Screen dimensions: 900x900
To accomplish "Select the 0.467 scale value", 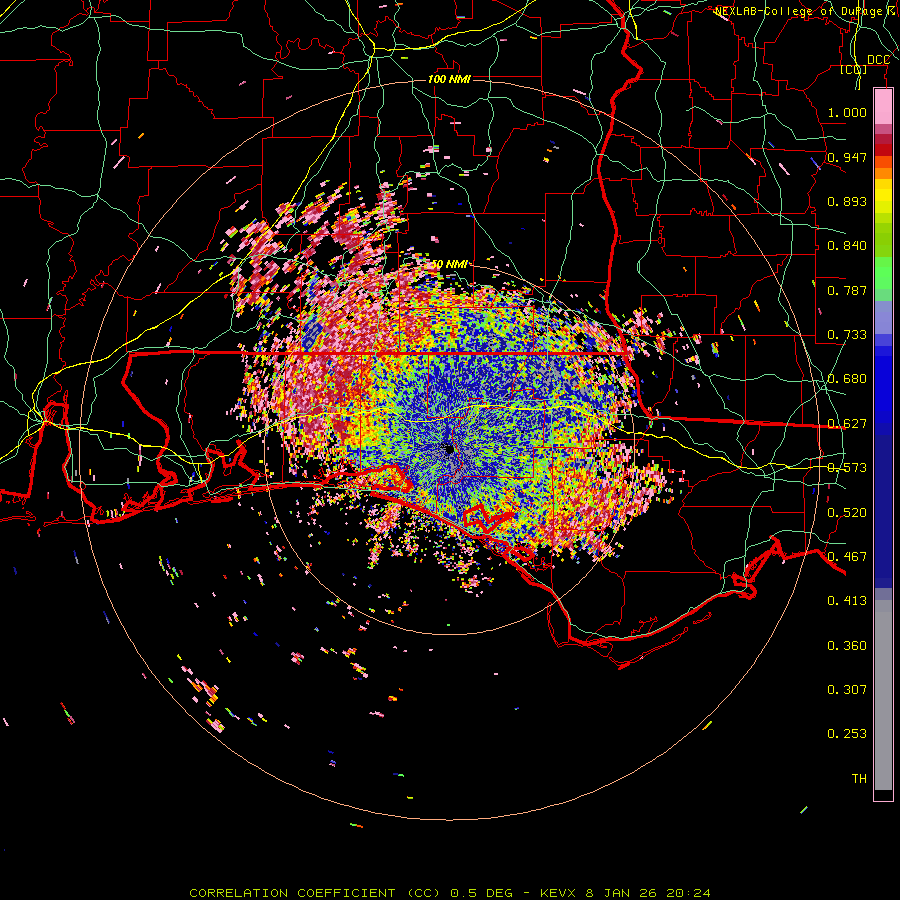I will (x=847, y=557).
